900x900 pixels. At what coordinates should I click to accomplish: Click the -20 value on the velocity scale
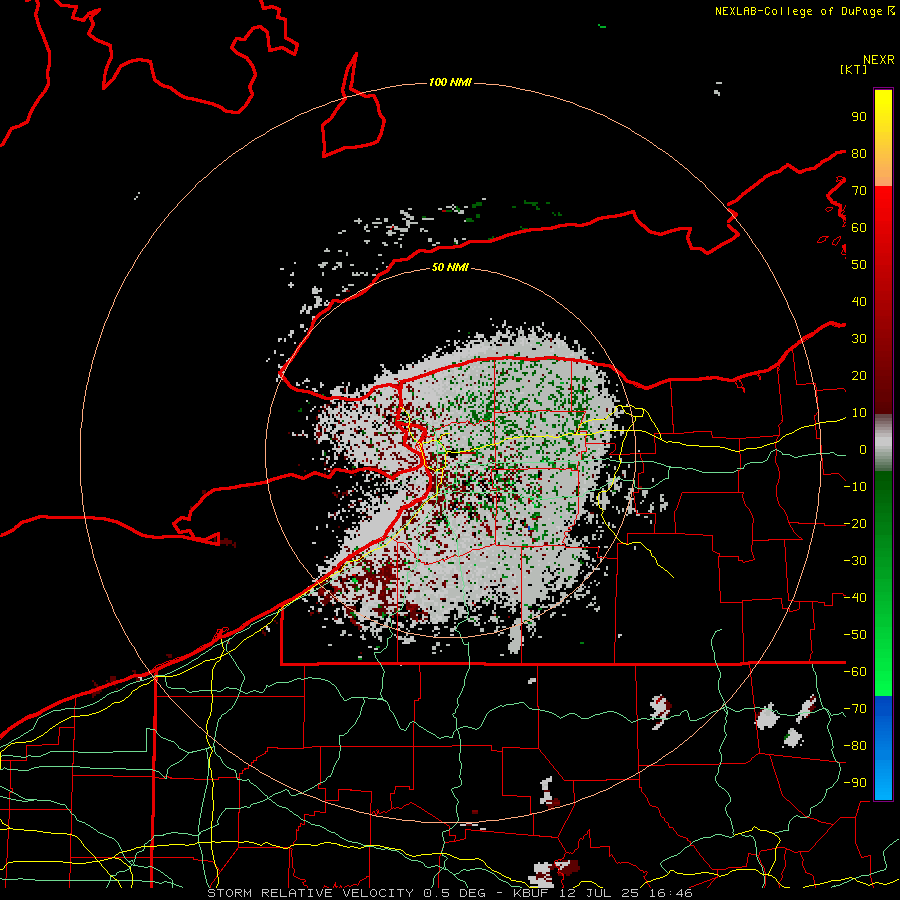pyautogui.click(x=855, y=523)
